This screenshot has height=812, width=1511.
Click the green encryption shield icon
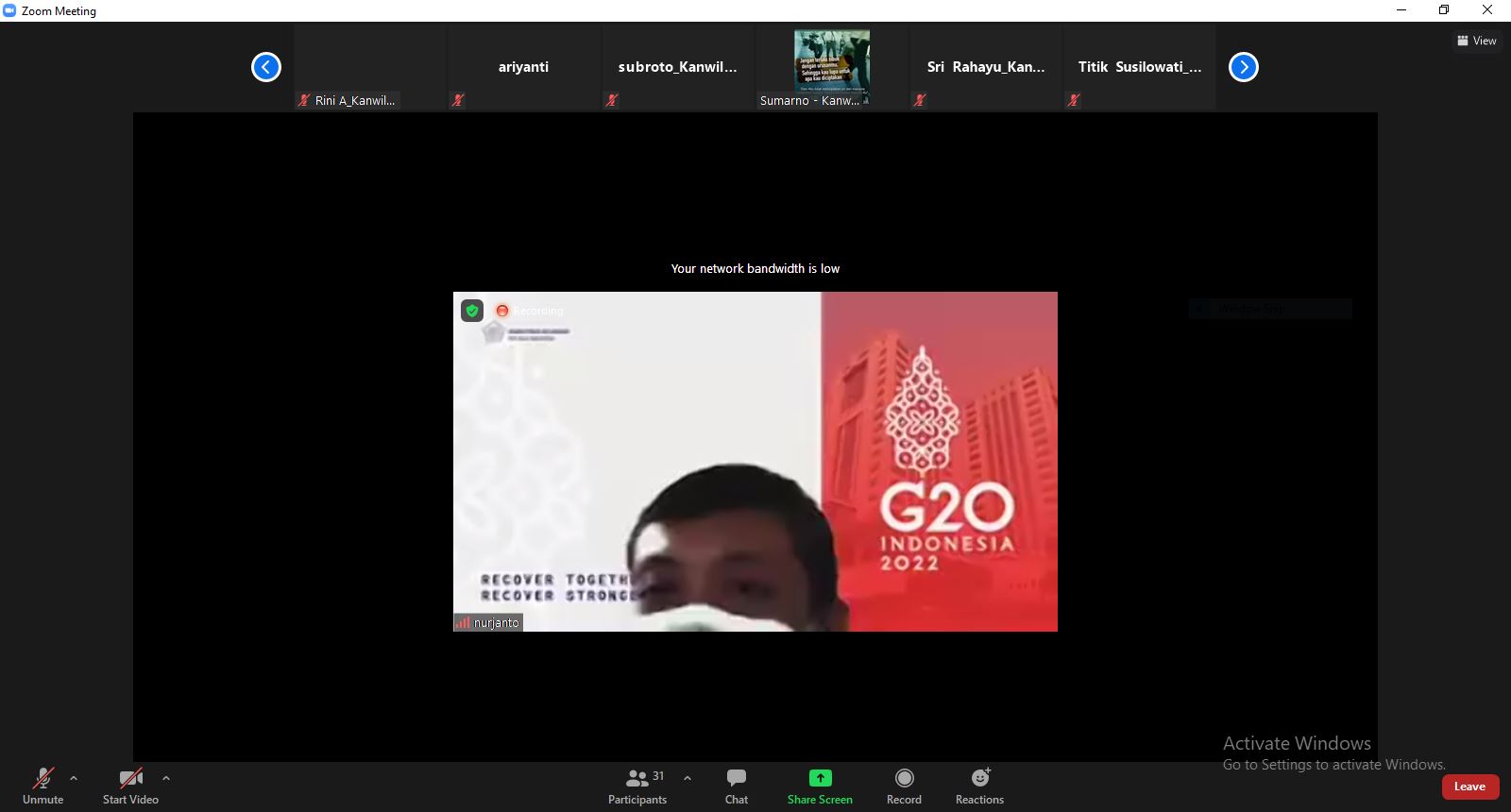(472, 311)
